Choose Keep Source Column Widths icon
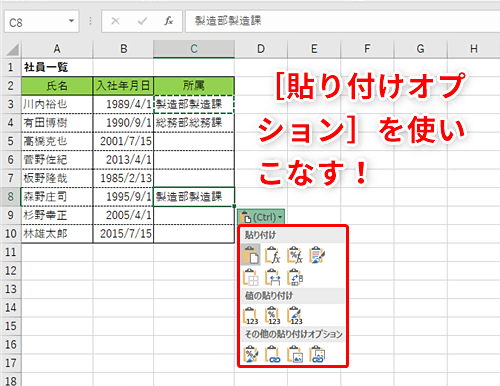The width and height of the screenshot is (500, 386). click(x=273, y=277)
